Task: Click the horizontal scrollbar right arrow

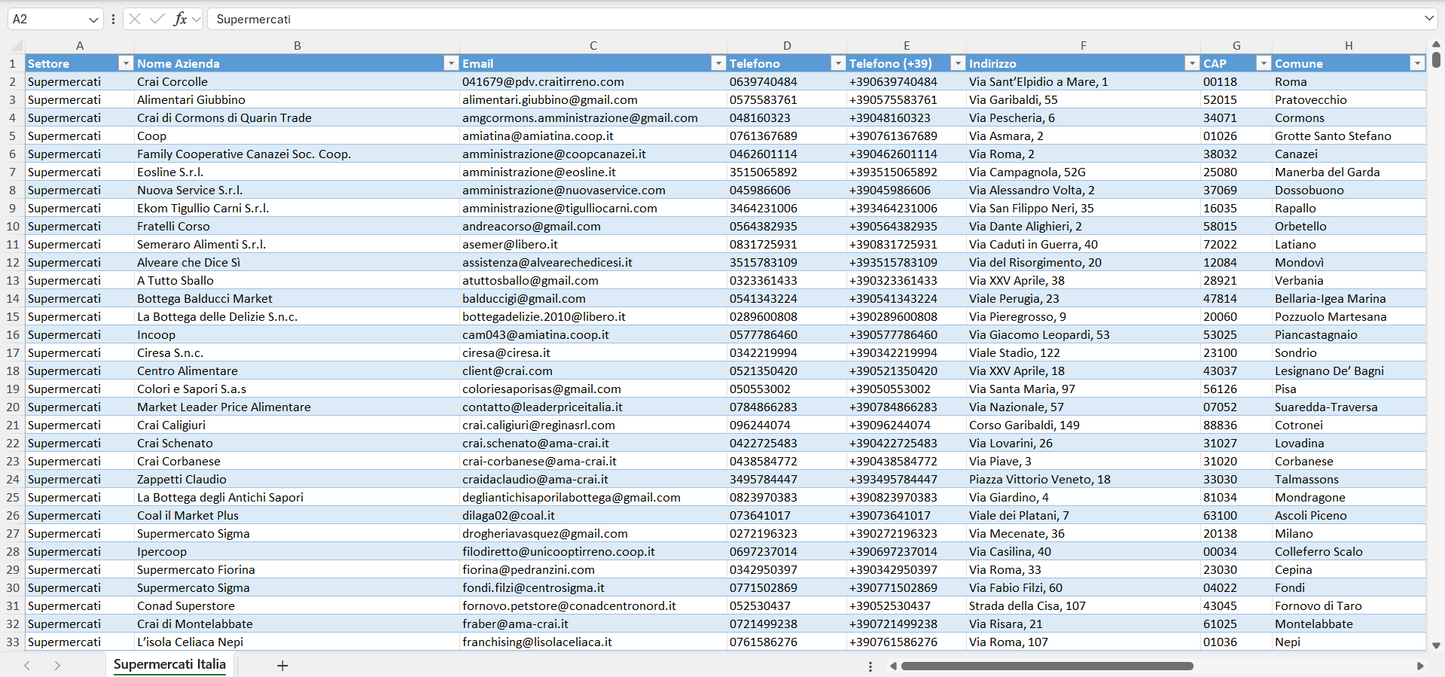Action: pyautogui.click(x=1420, y=665)
